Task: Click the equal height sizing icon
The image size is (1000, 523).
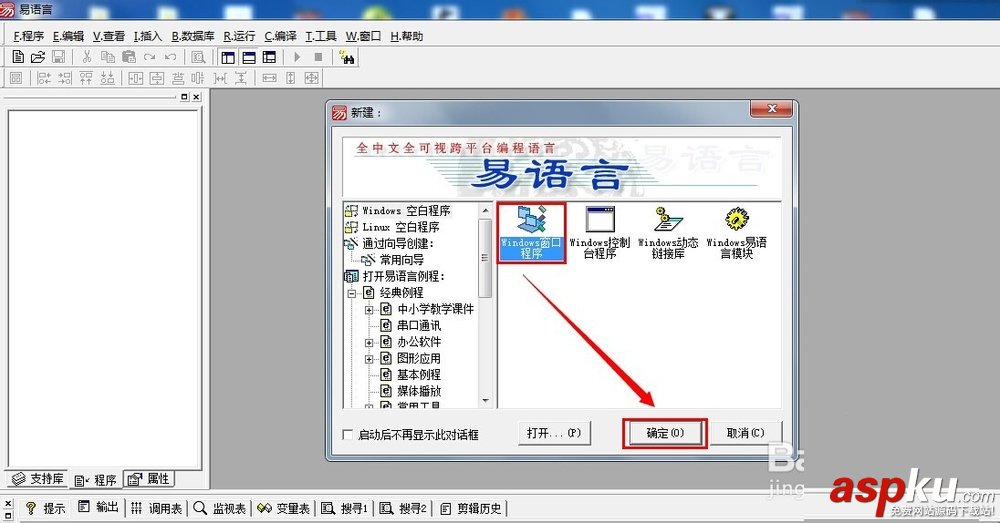Action: [x=290, y=78]
